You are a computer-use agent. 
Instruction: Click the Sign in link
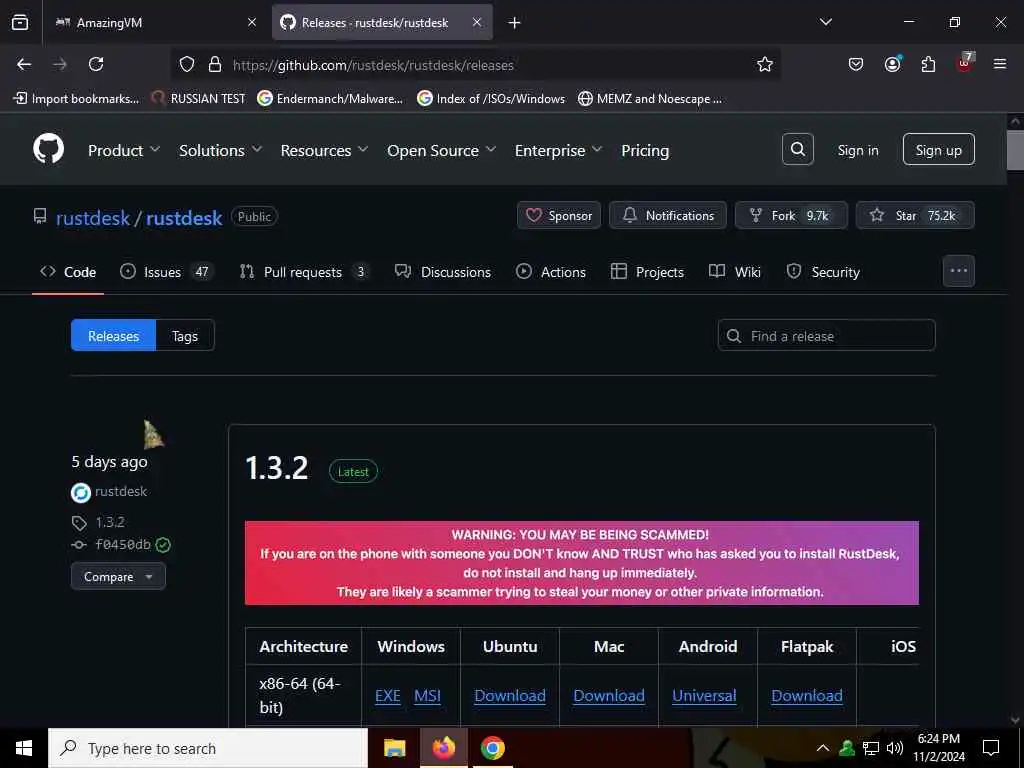[x=858, y=150]
